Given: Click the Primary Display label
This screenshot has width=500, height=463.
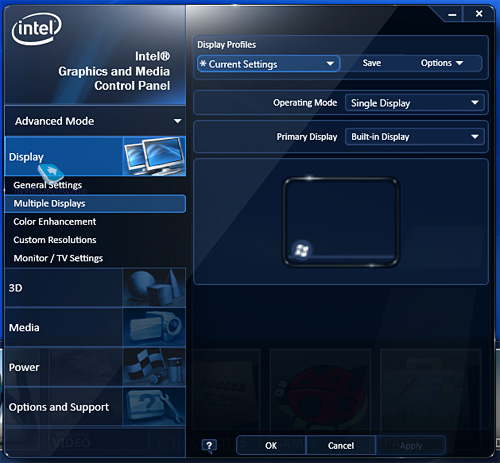Looking at the screenshot, I should 307,137.
